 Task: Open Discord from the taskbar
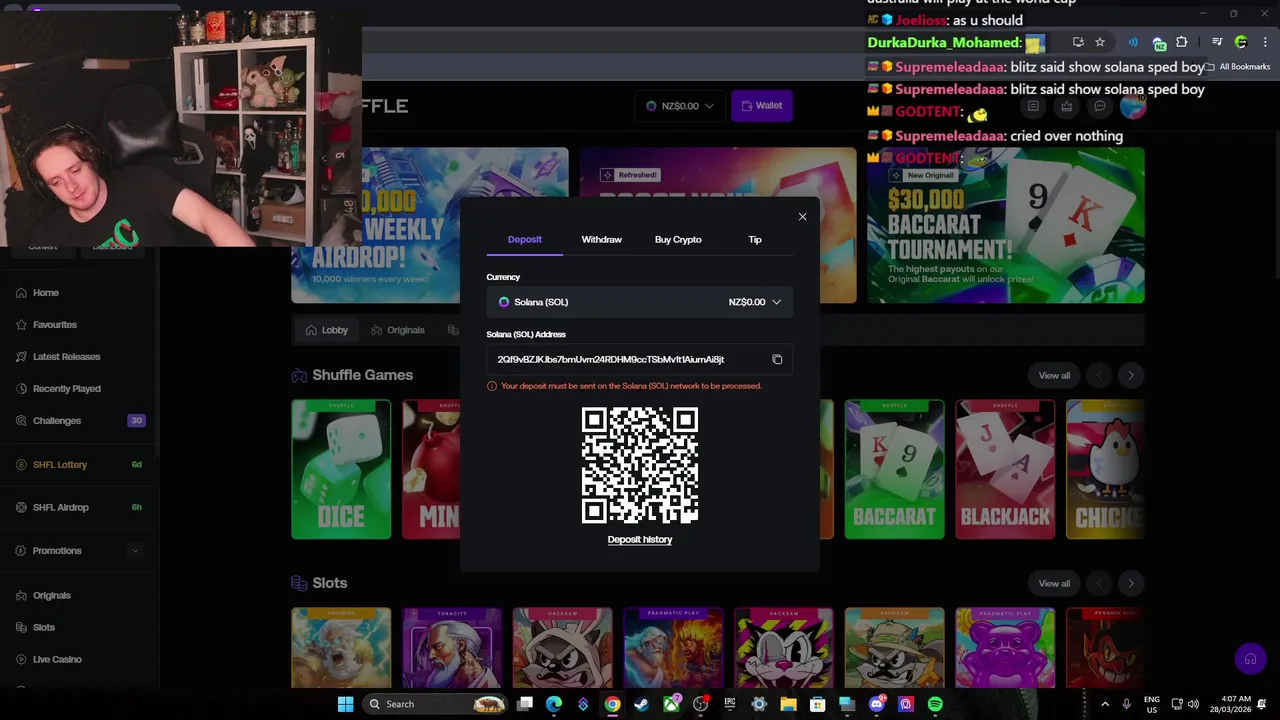tap(876, 704)
